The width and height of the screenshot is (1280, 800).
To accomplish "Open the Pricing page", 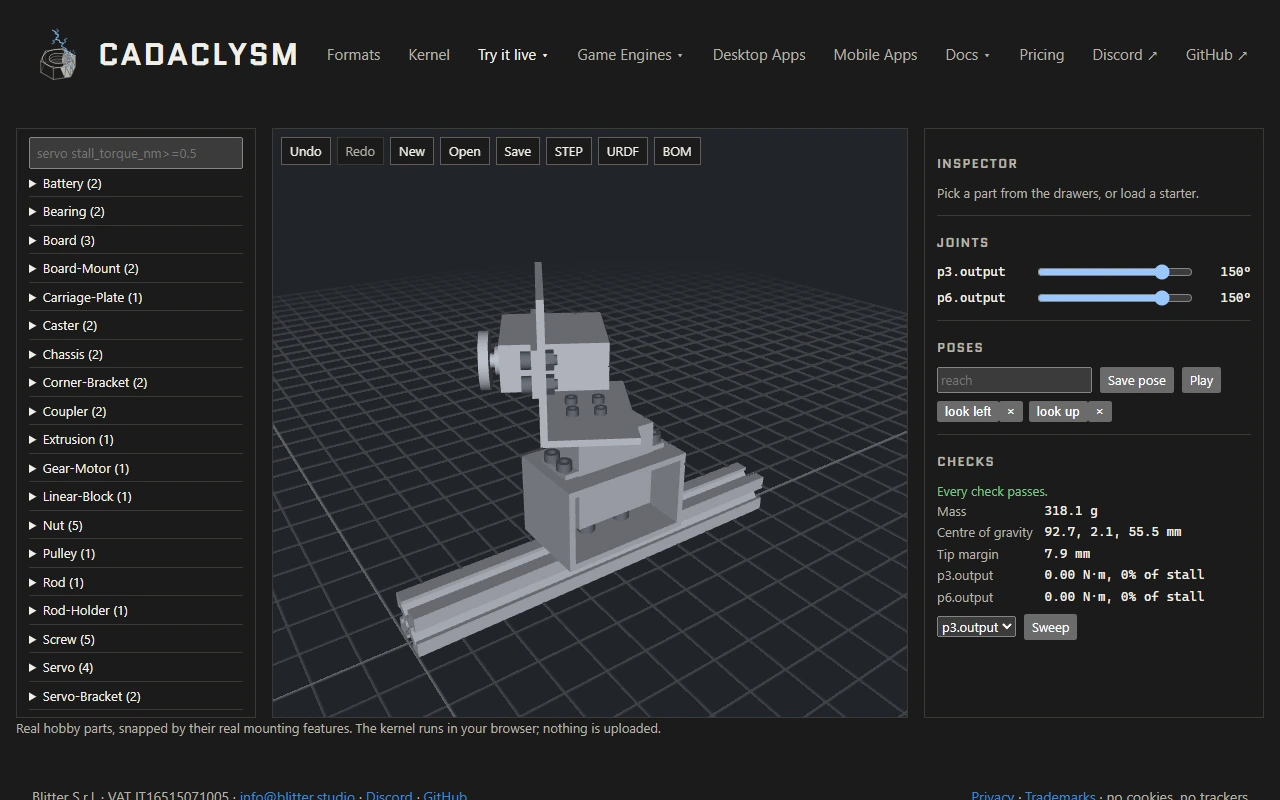I will pyautogui.click(x=1041, y=55).
